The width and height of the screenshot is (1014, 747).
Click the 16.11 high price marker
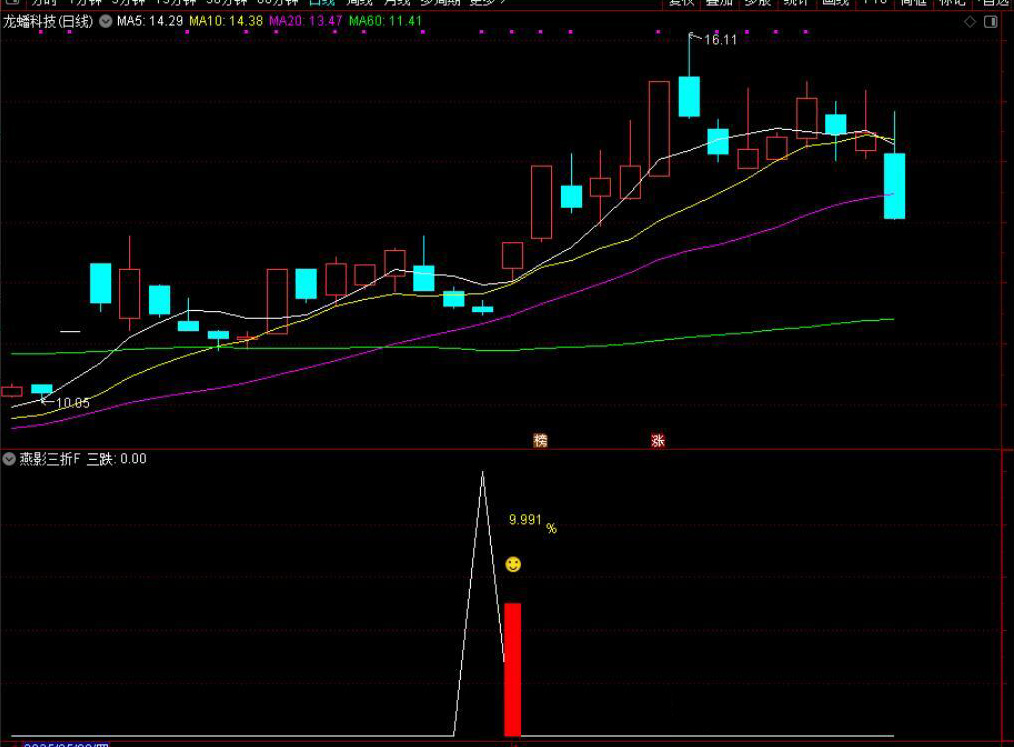tap(718, 40)
